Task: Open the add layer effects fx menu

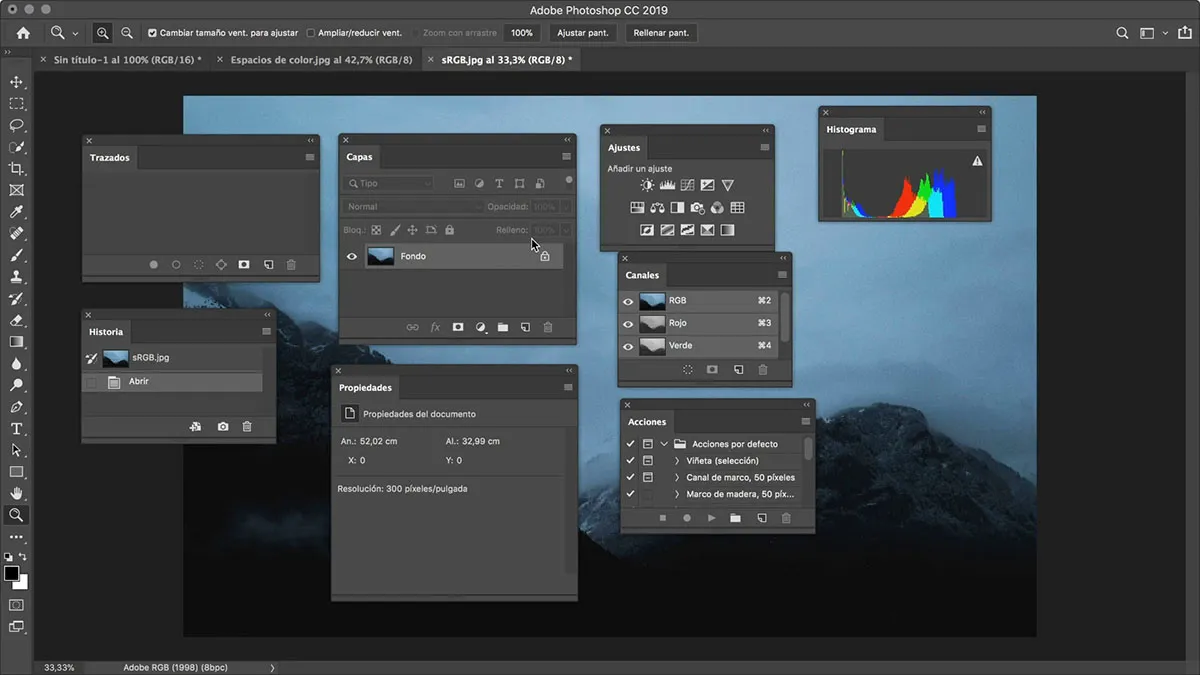Action: pyautogui.click(x=434, y=327)
